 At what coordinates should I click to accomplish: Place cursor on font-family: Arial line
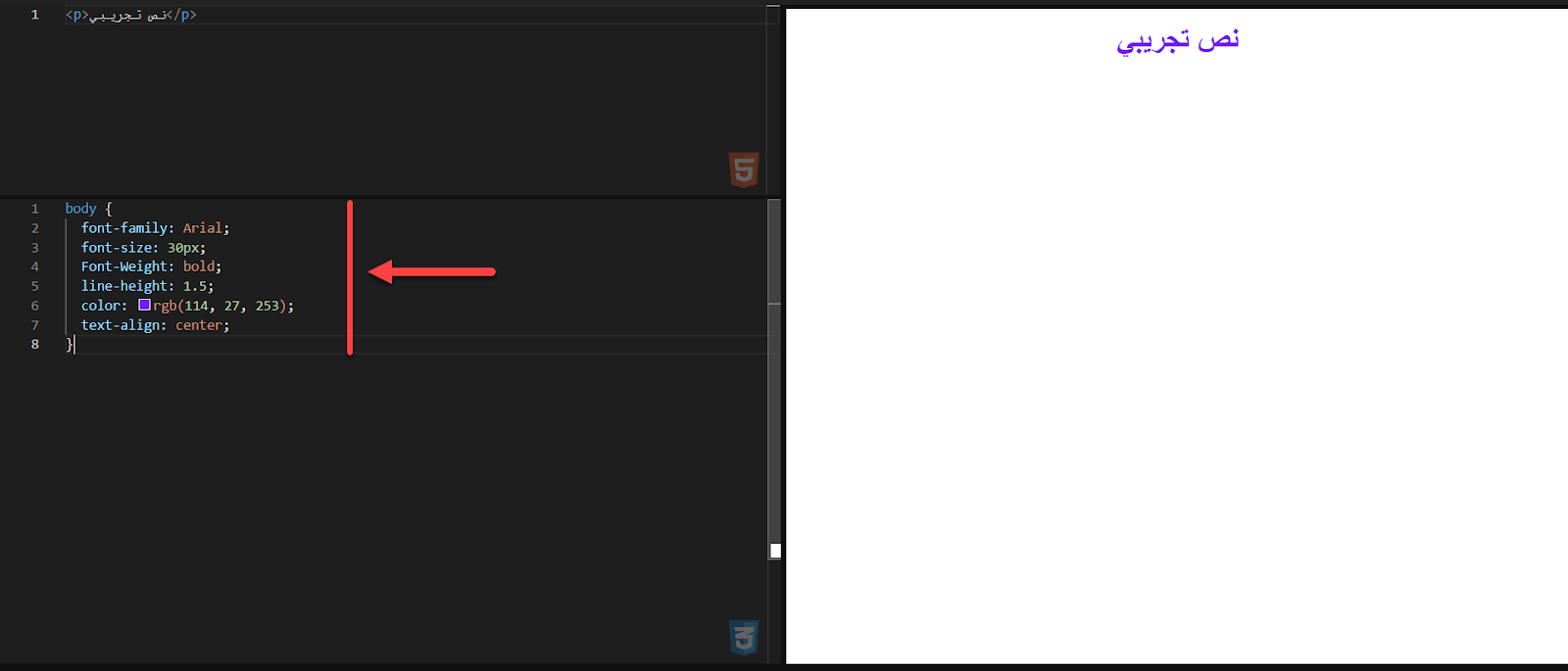pyautogui.click(x=155, y=228)
